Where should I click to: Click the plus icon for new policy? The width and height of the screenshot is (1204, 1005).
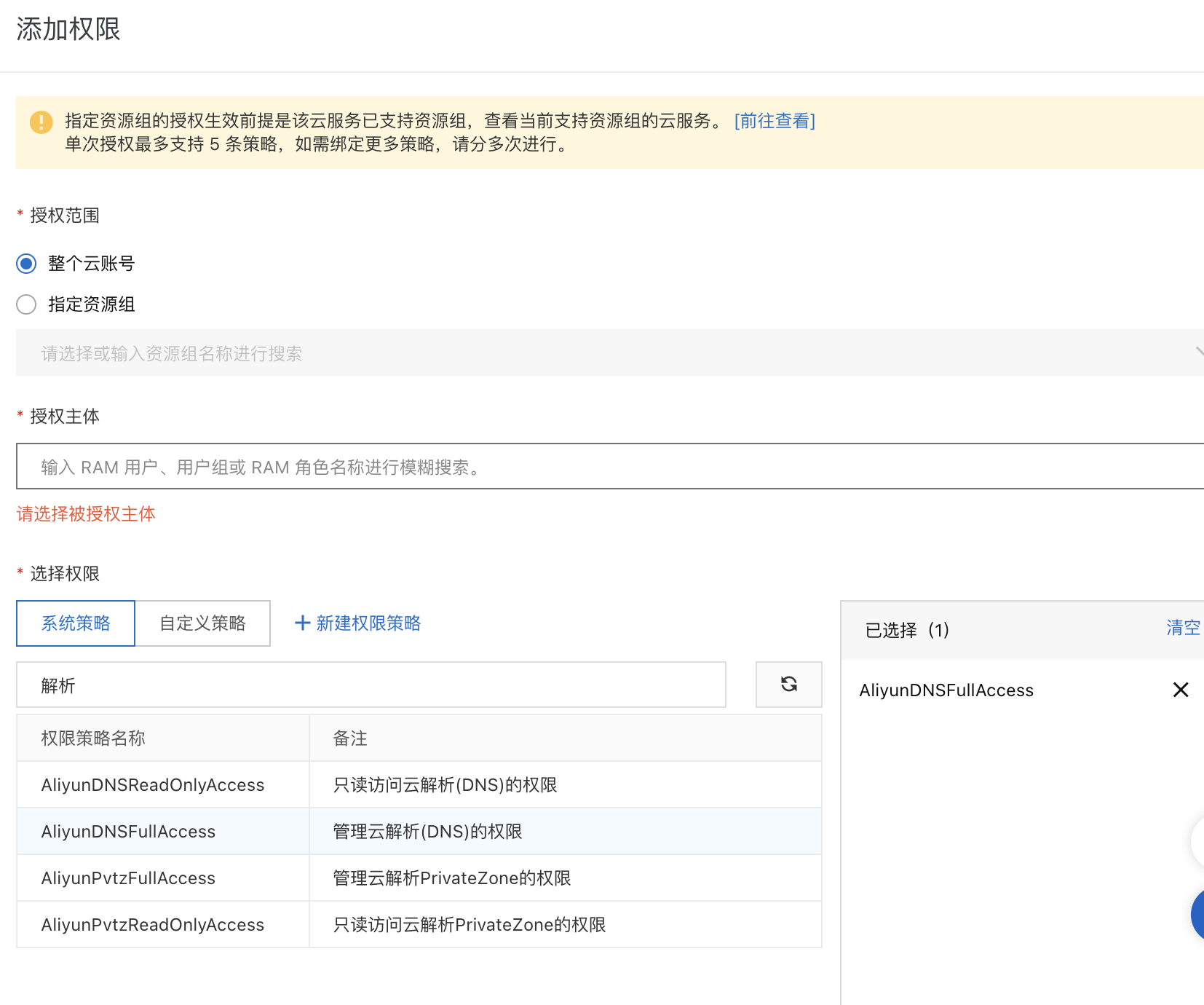(x=302, y=623)
